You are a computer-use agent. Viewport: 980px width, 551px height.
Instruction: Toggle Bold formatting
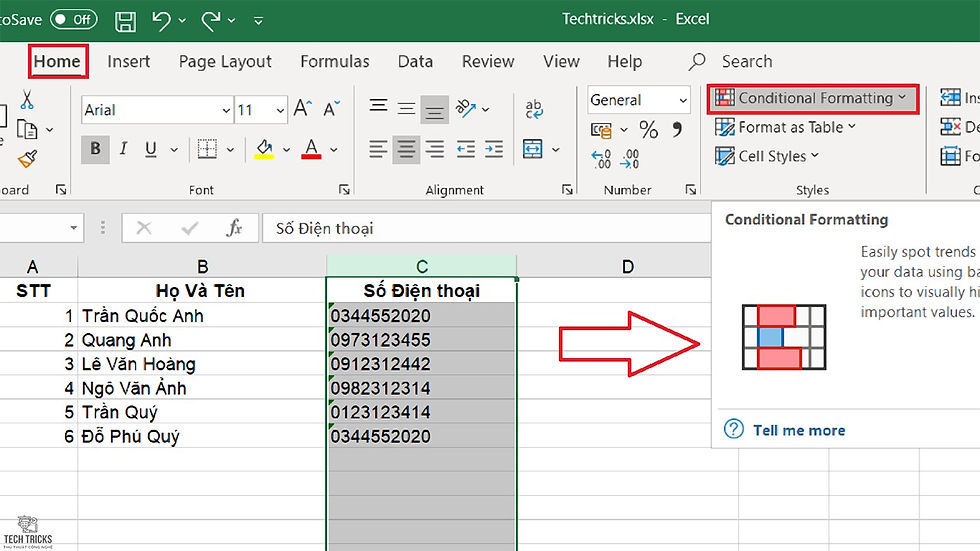(x=95, y=149)
